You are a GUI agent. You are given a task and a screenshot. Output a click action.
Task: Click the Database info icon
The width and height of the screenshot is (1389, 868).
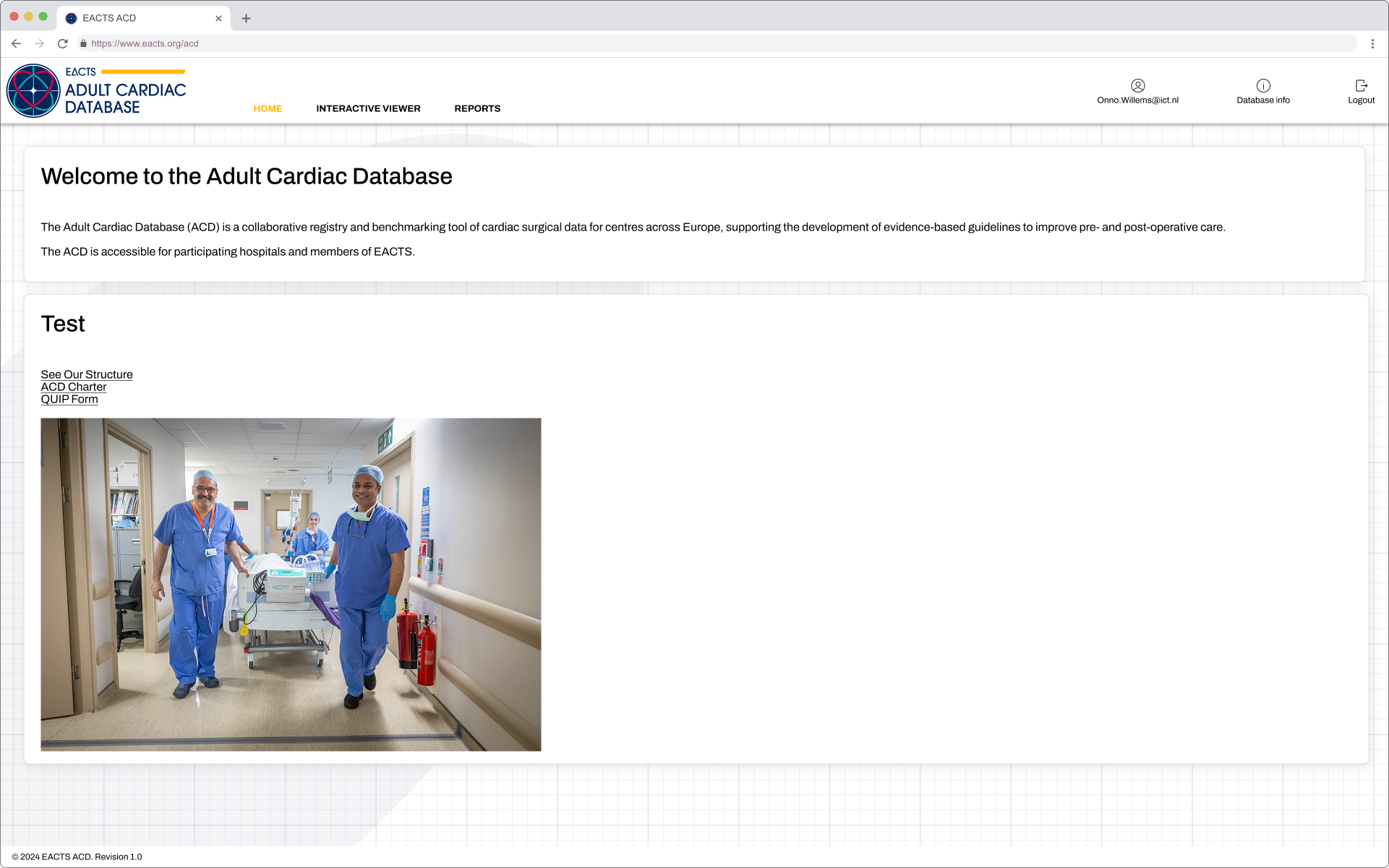[1262, 85]
